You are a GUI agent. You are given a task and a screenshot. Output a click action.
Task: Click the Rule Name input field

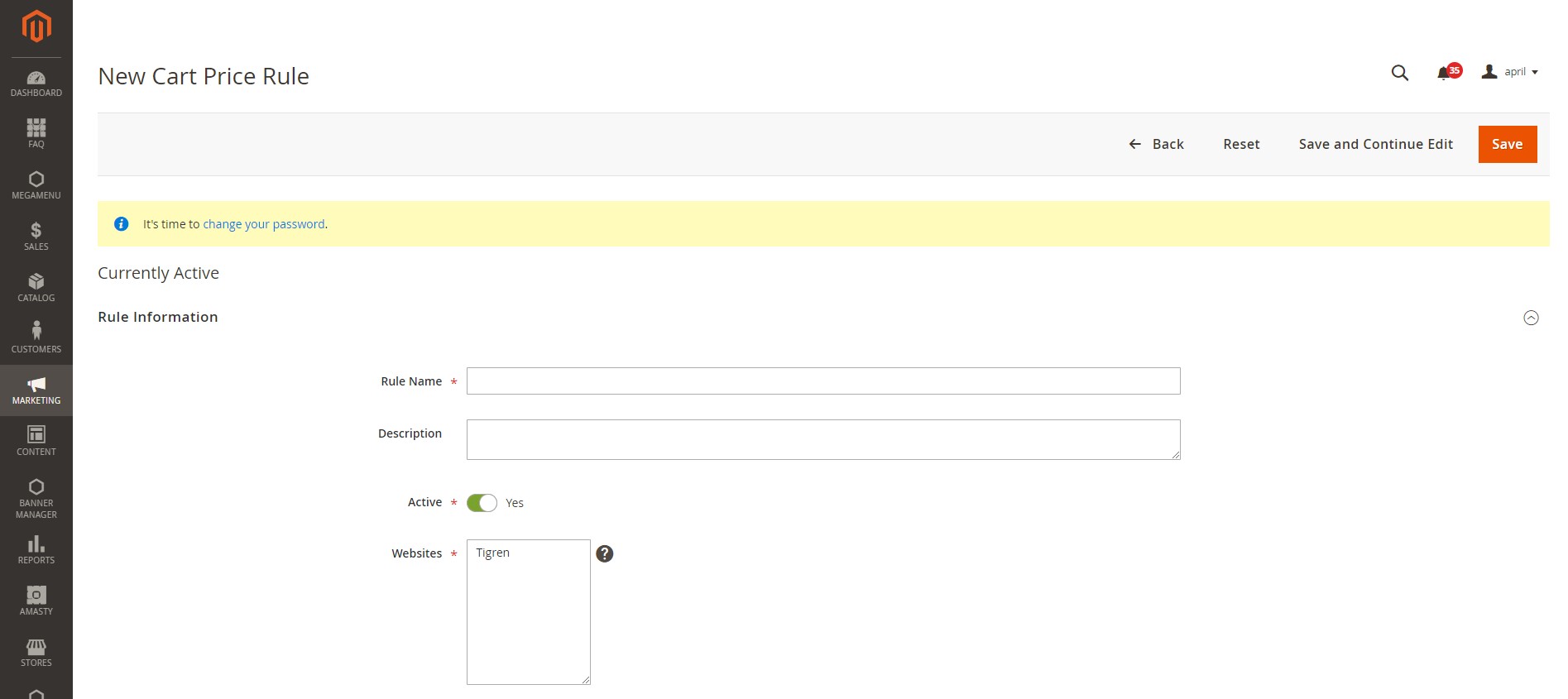822,381
